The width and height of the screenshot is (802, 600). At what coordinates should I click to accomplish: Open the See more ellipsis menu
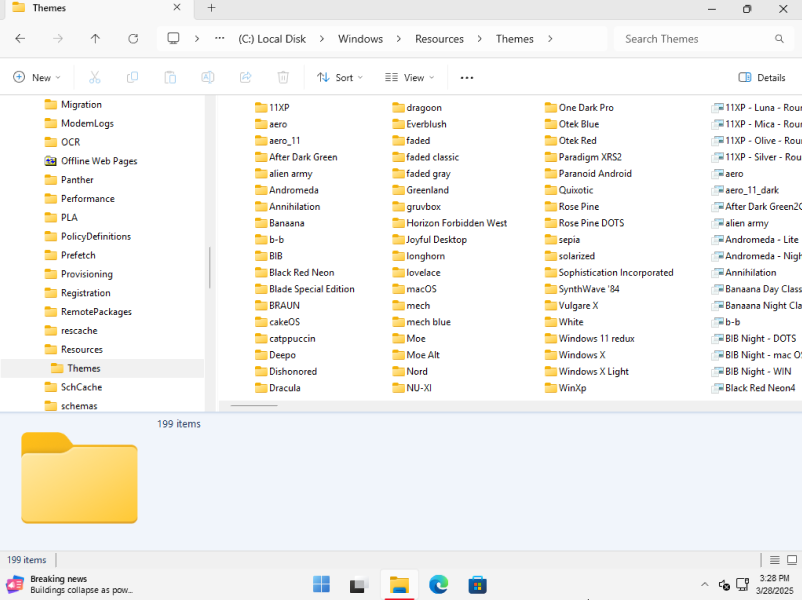[466, 78]
